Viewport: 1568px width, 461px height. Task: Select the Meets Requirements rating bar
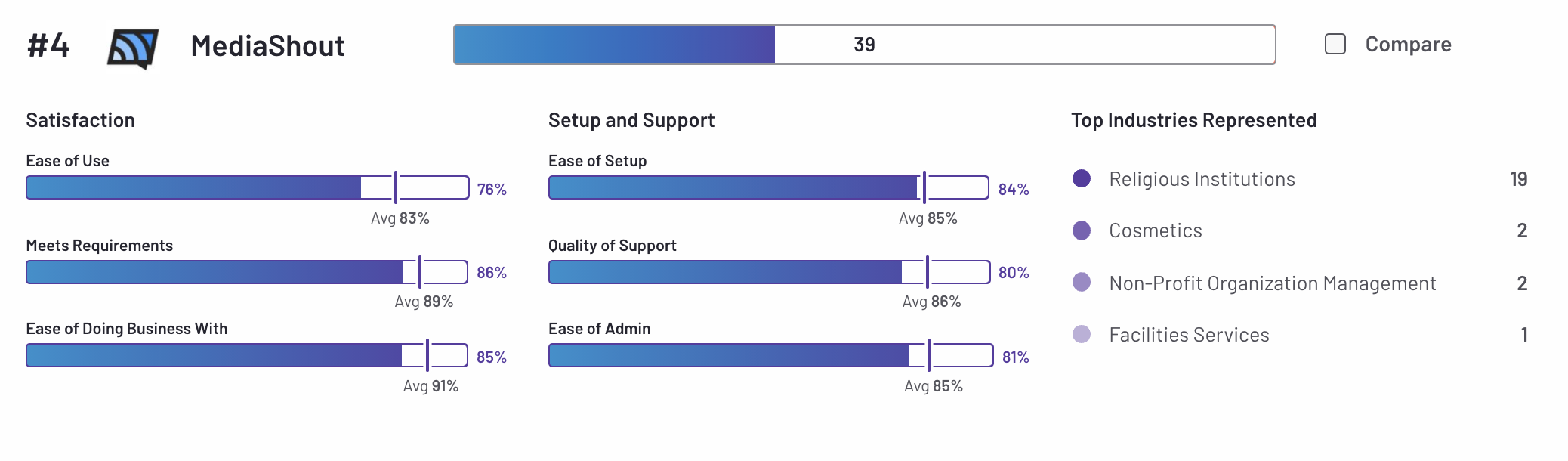[248, 272]
